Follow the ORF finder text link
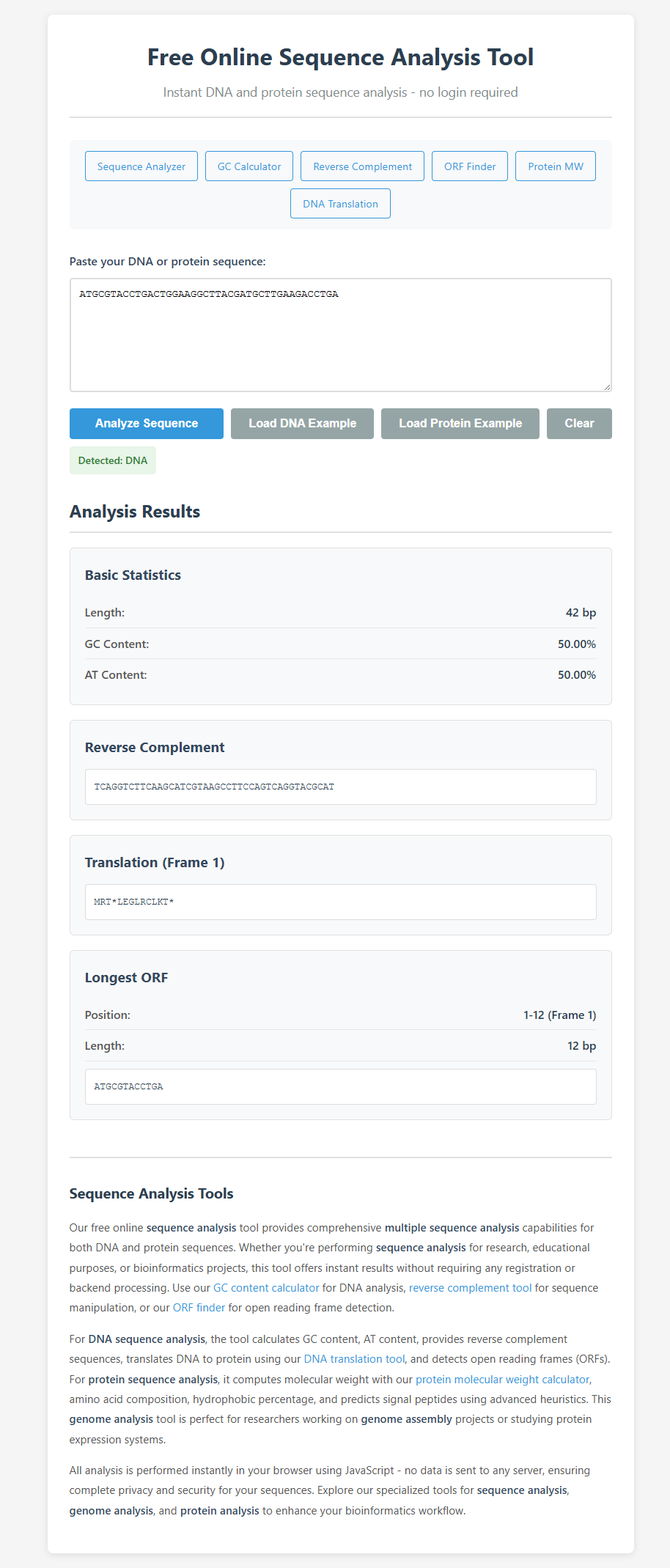670x1568 pixels. click(199, 1308)
